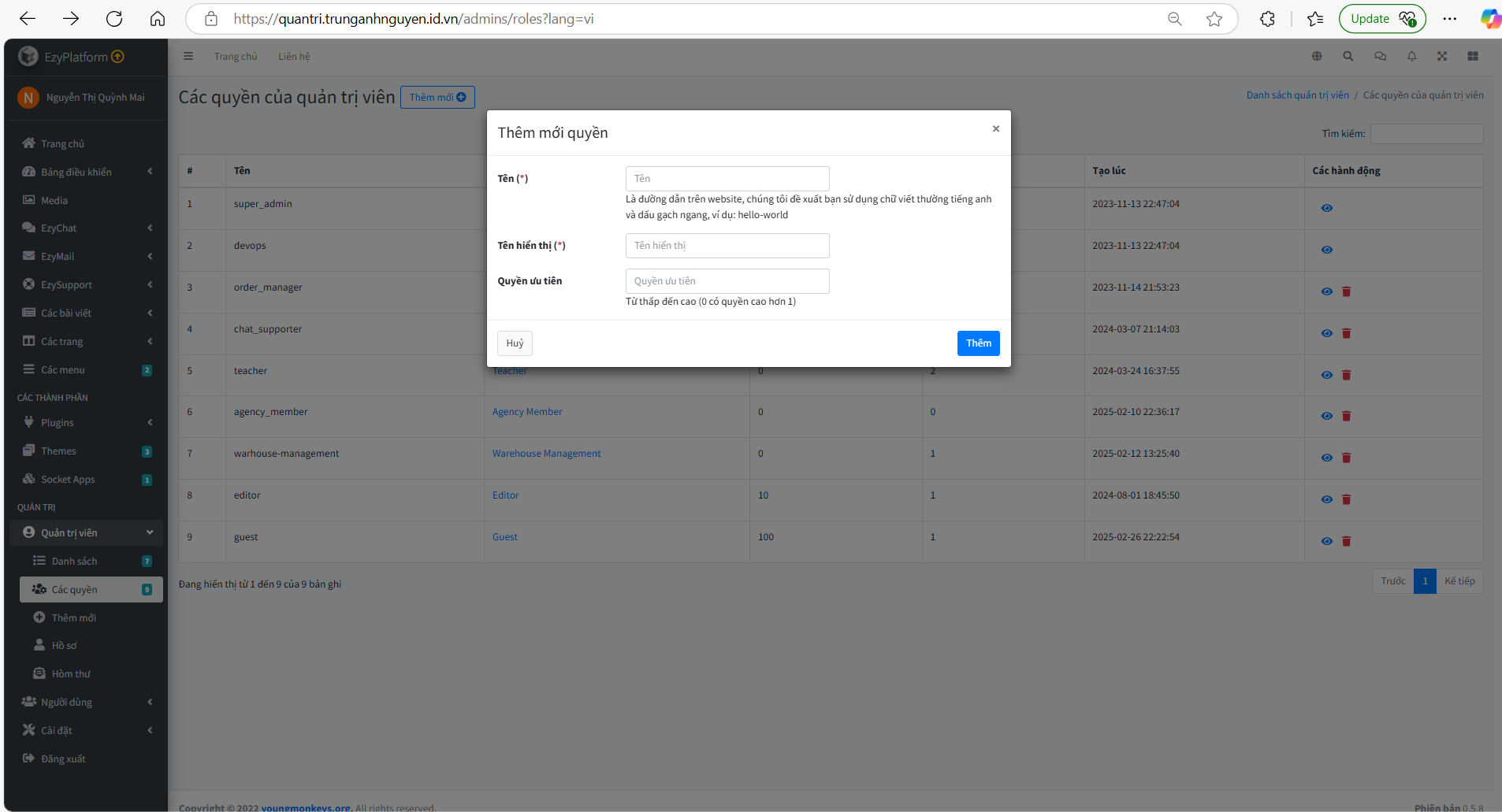Open Trang chủ in sidebar

pos(87,144)
